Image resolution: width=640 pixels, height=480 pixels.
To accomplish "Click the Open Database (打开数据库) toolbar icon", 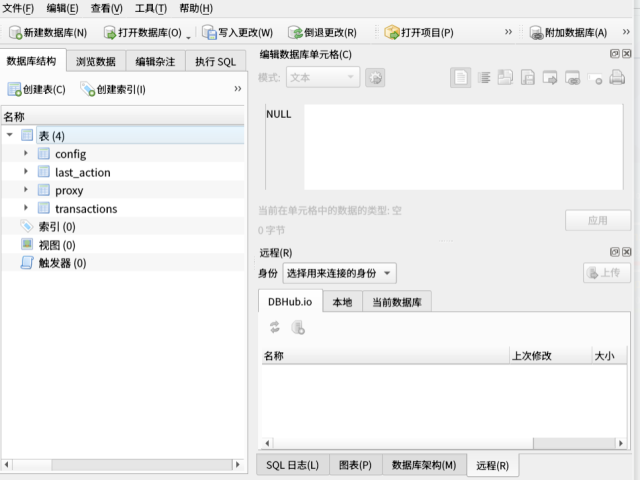I will [x=110, y=32].
